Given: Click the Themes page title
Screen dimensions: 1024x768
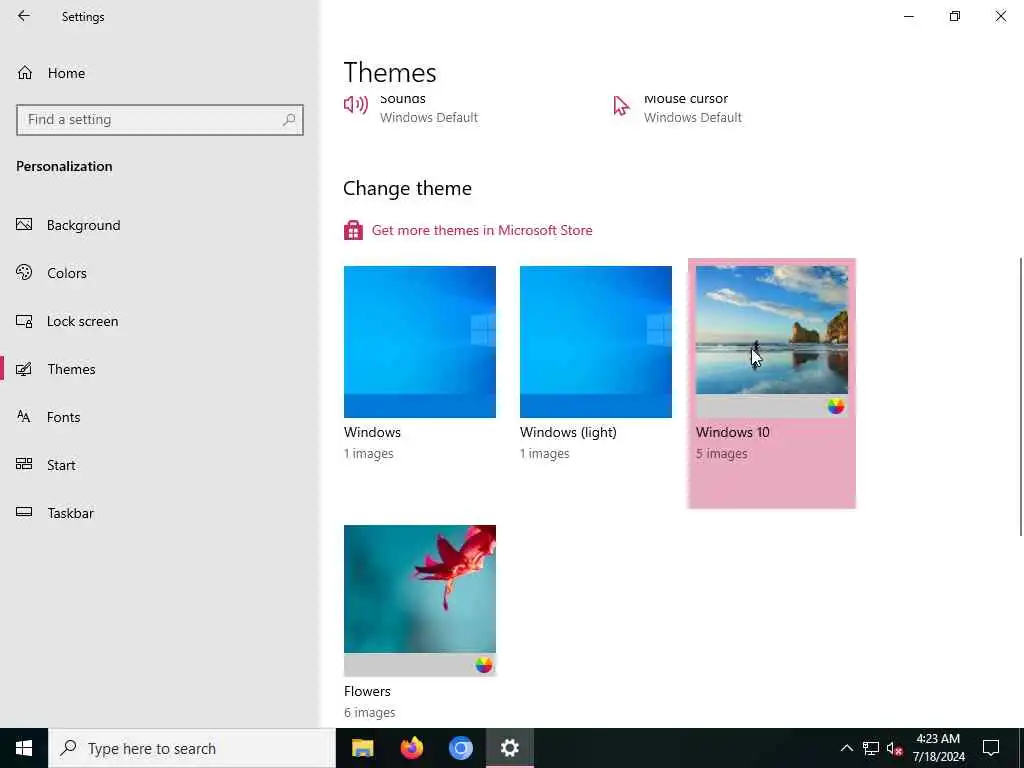Looking at the screenshot, I should click(390, 72).
